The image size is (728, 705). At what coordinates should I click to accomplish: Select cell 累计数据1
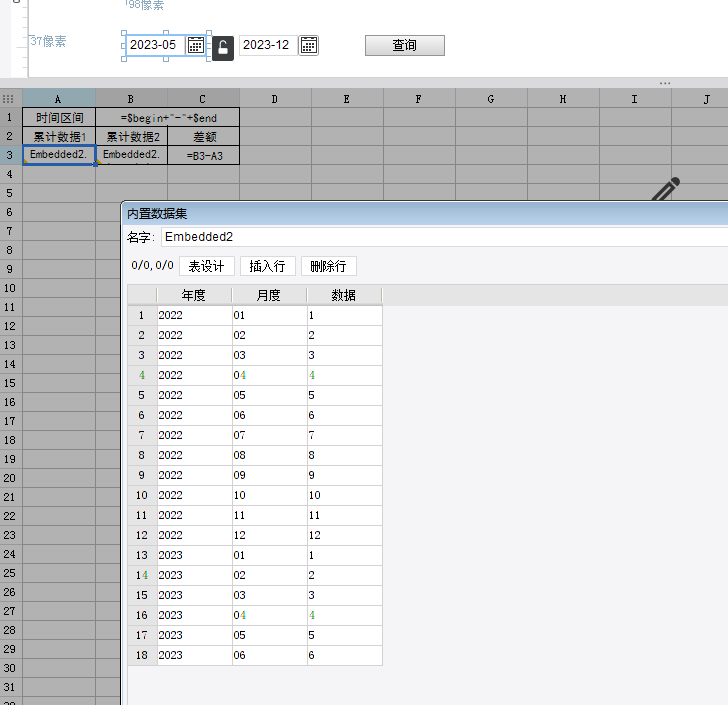(x=59, y=137)
